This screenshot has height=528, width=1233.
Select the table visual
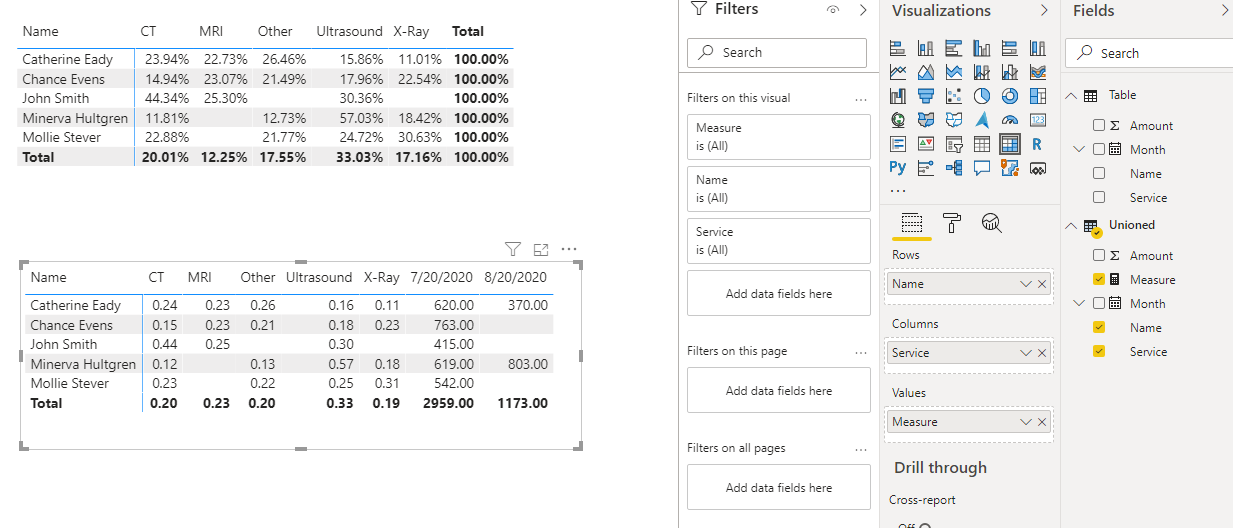click(981, 144)
